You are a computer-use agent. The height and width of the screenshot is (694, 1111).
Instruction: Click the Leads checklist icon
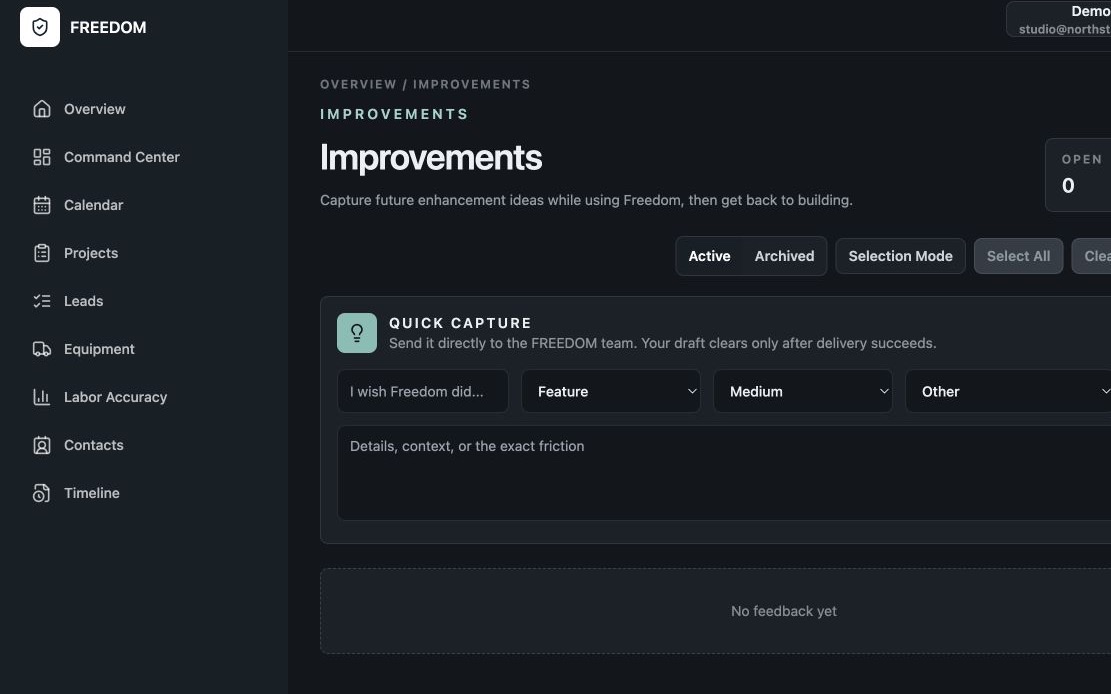coord(42,301)
